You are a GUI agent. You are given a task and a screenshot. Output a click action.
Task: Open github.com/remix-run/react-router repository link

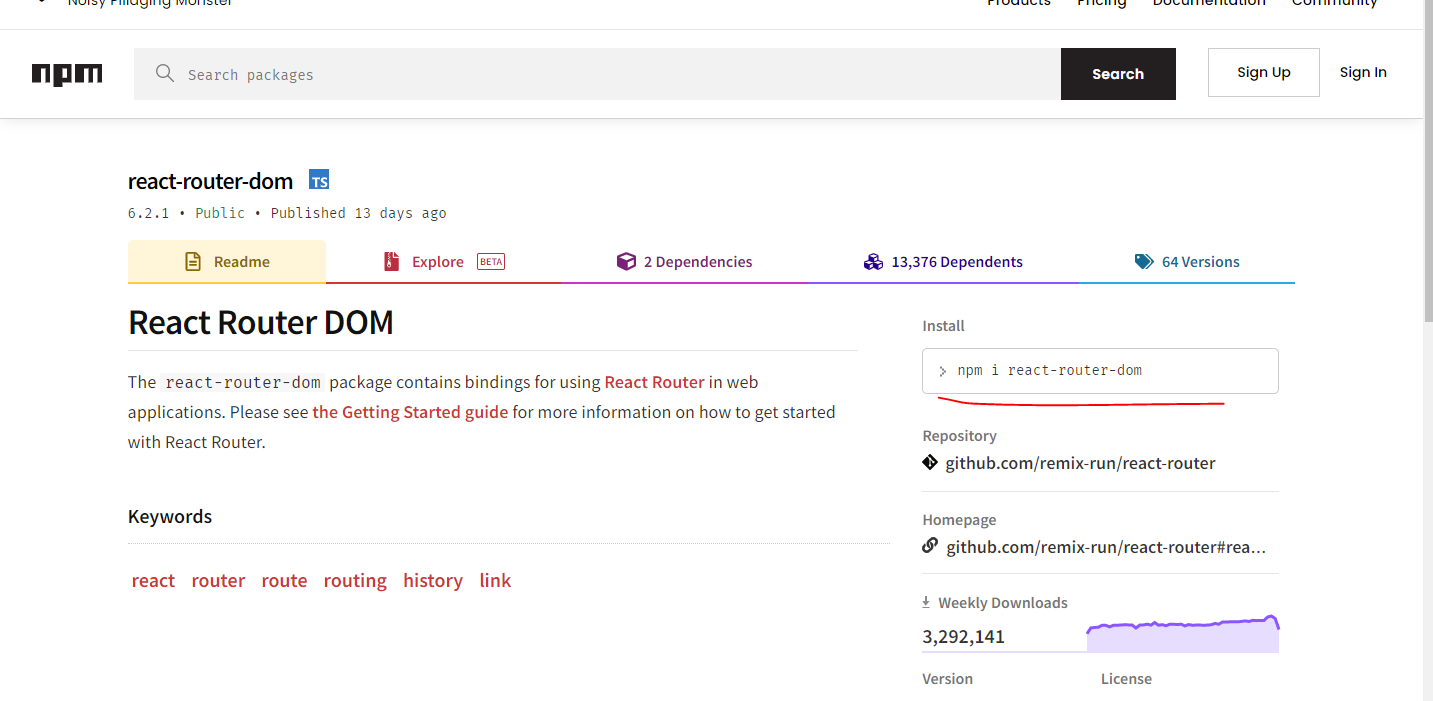pos(1080,463)
